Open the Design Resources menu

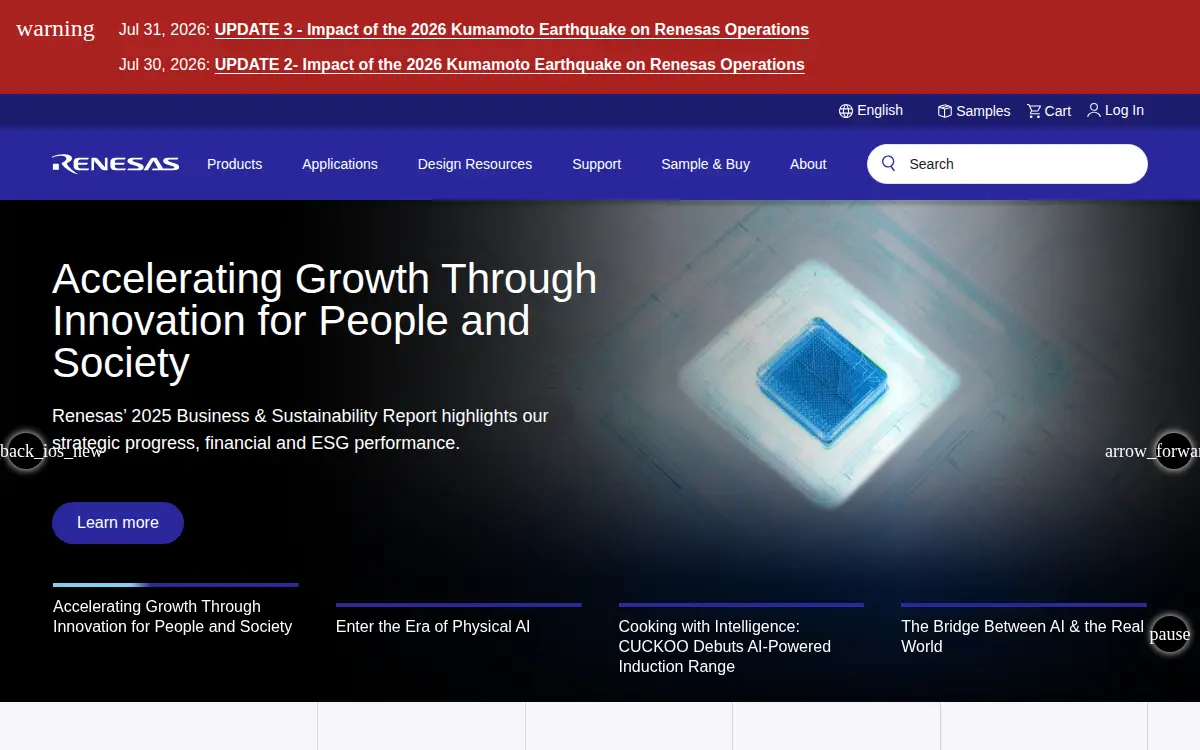[x=475, y=164]
